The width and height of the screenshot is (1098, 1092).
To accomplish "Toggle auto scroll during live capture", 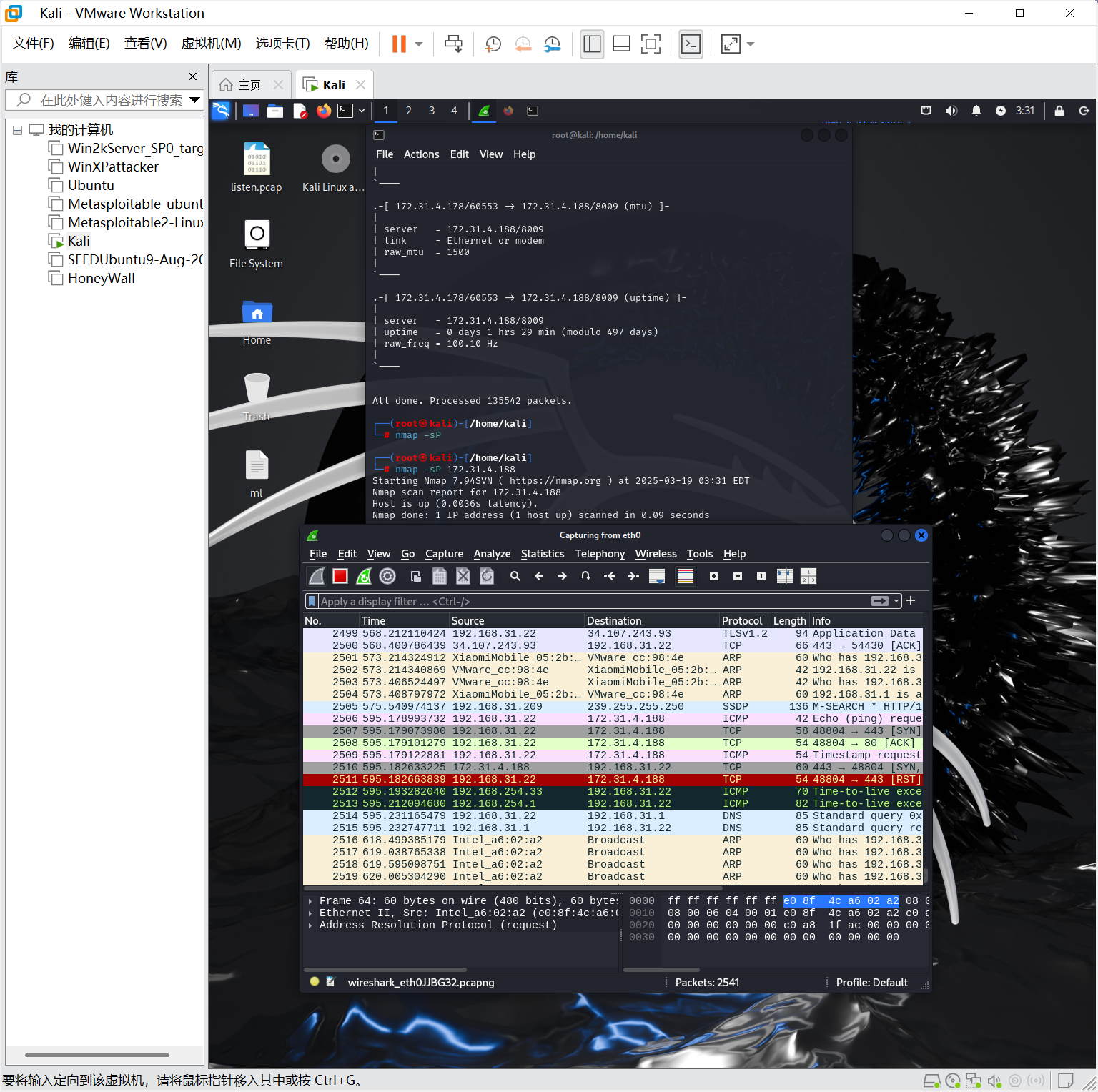I will point(657,576).
